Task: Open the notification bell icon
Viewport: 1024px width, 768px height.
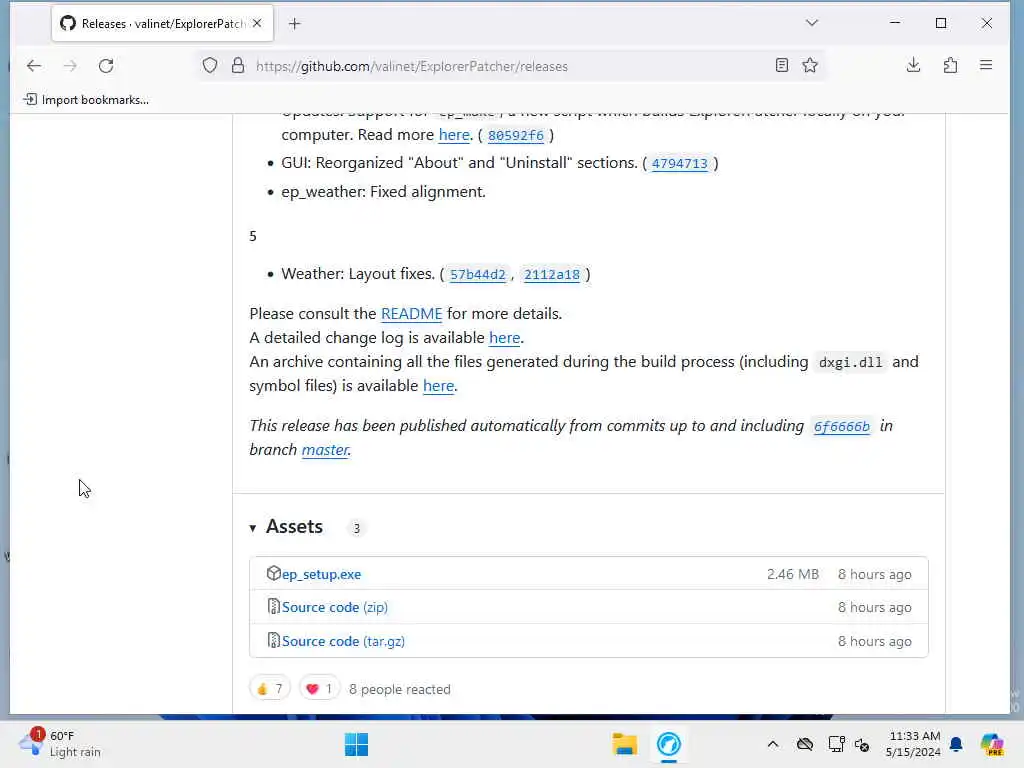Action: [956, 744]
